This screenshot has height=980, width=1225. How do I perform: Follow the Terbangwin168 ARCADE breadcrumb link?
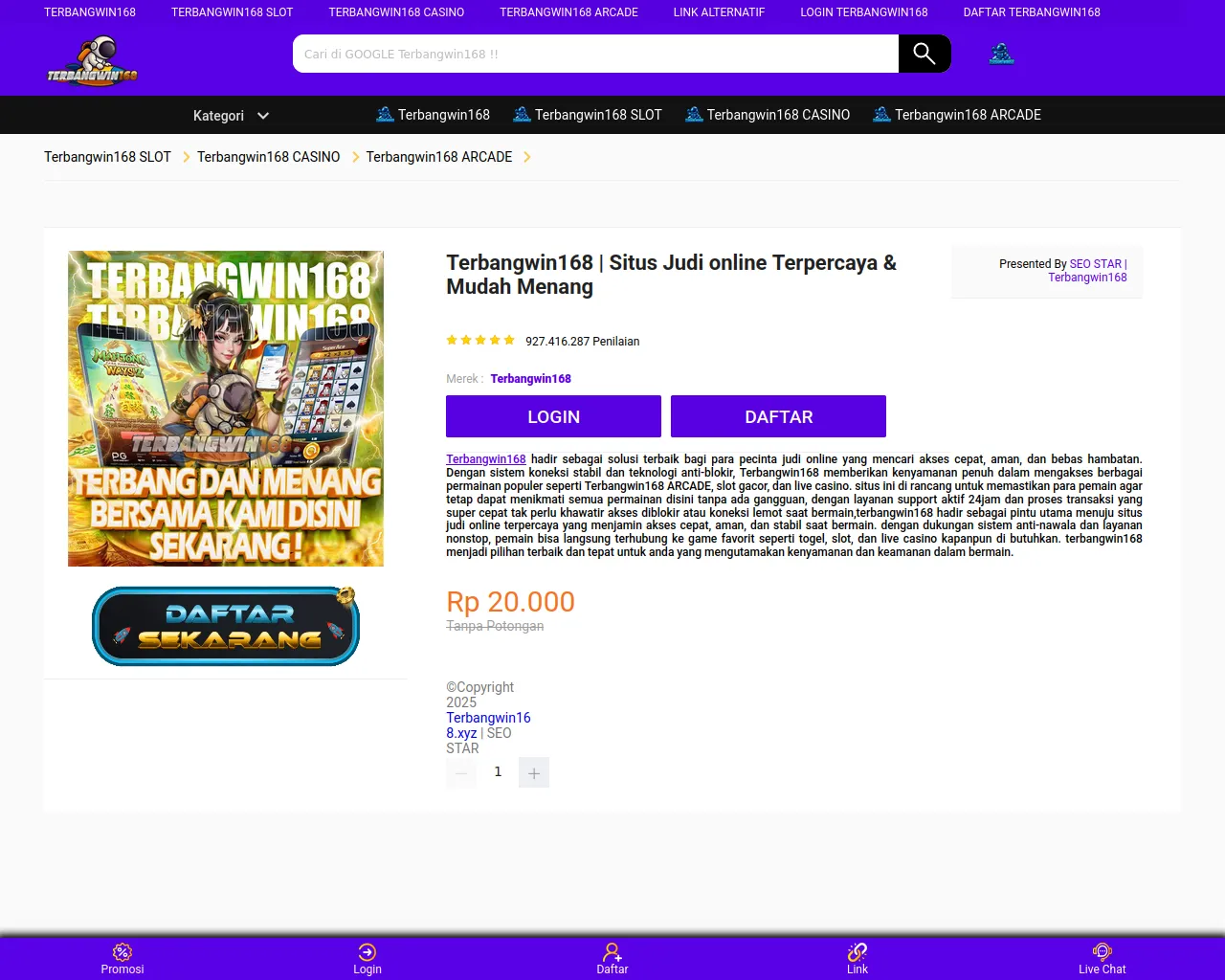click(439, 157)
